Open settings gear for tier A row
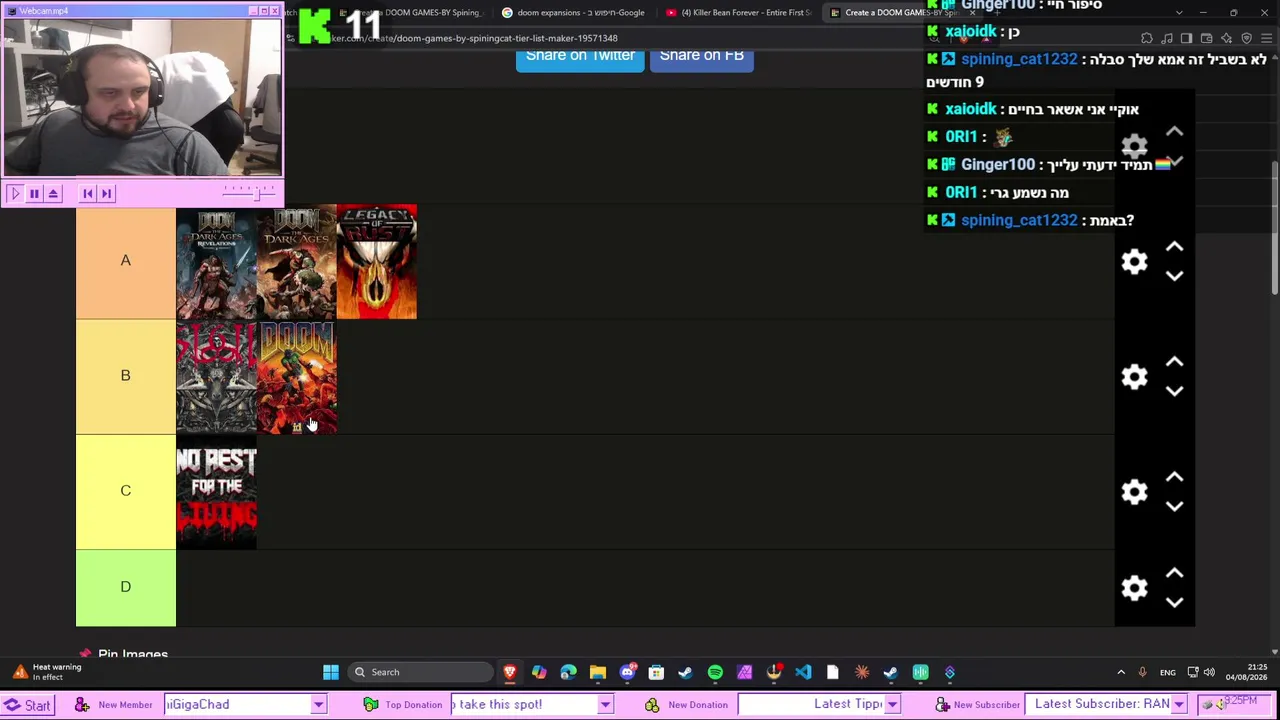Screen dimensions: 1280x720 click(x=1134, y=261)
